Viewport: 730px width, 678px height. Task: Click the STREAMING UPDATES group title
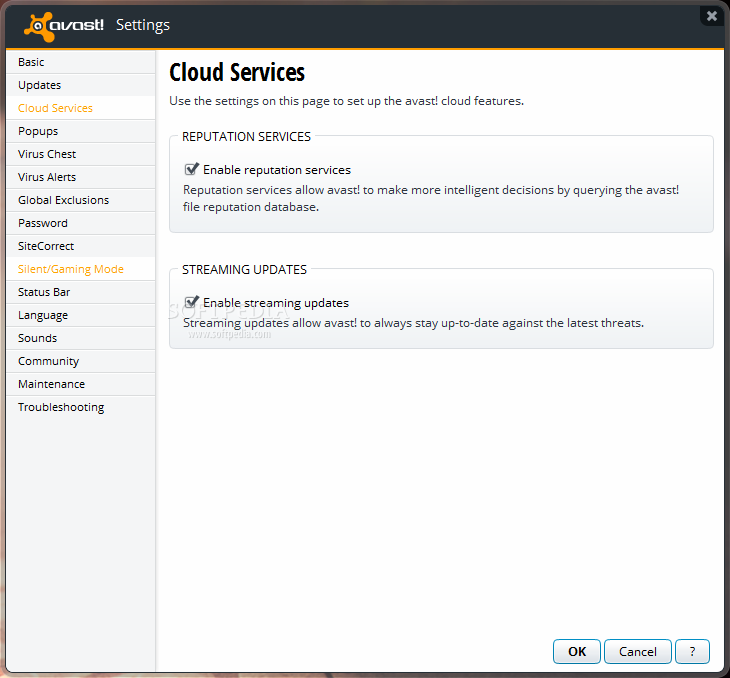click(244, 270)
